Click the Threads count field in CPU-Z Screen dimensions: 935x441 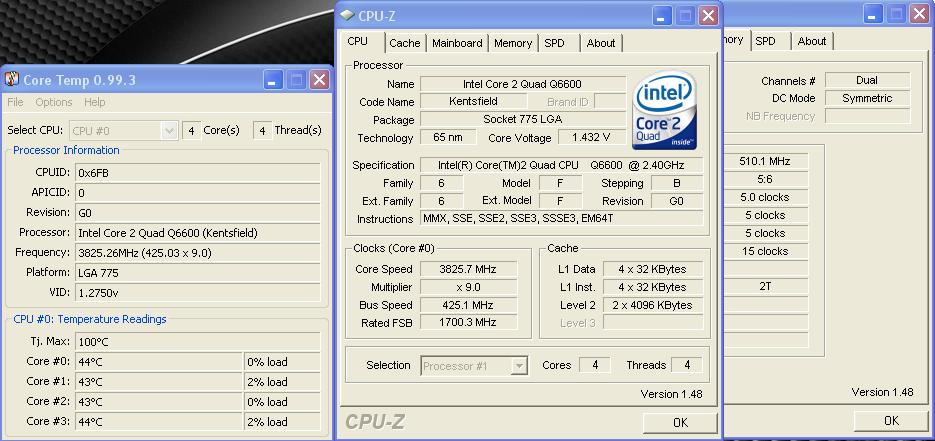click(x=687, y=365)
